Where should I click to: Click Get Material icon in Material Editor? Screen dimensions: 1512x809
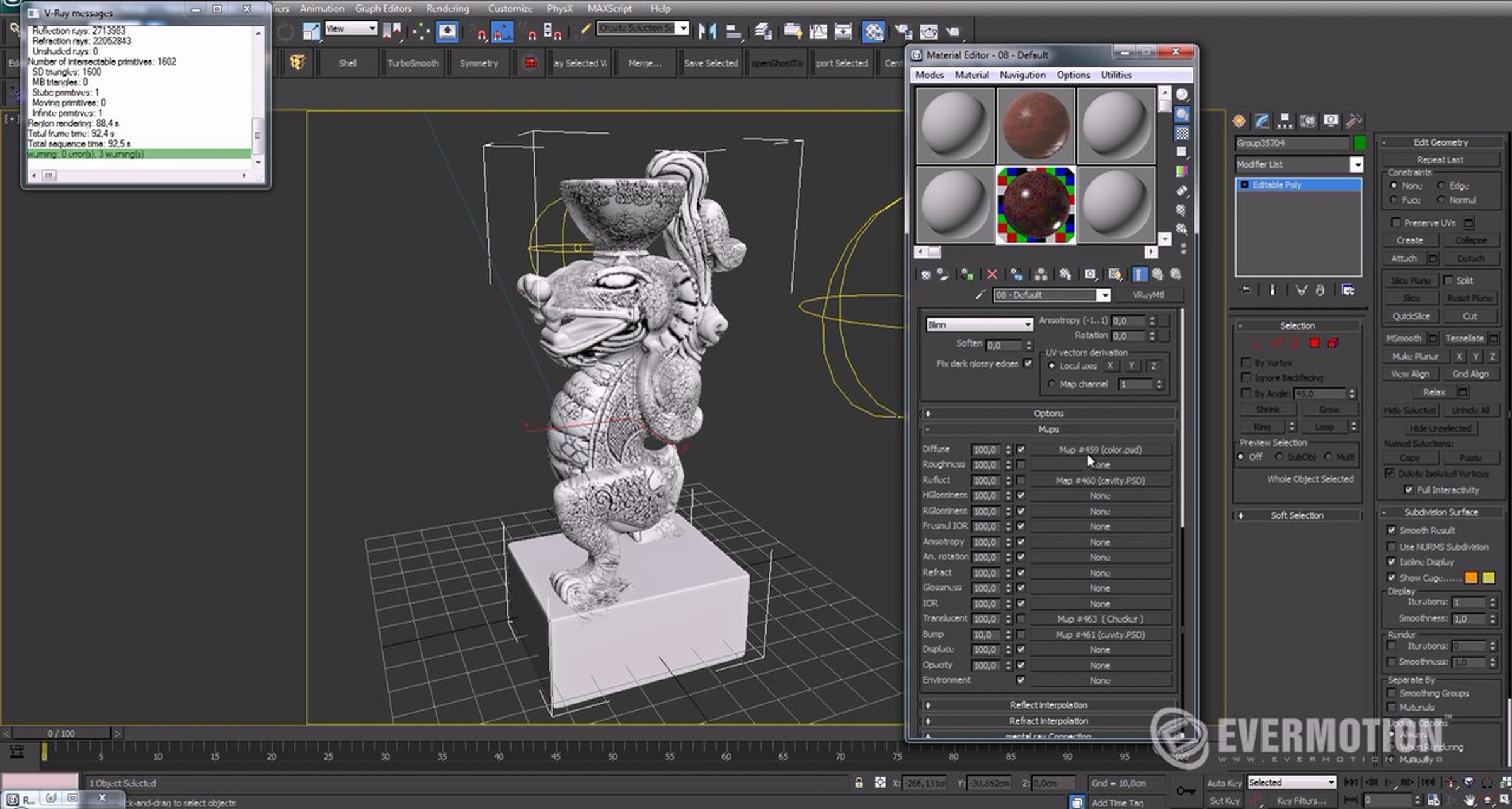pos(925,275)
